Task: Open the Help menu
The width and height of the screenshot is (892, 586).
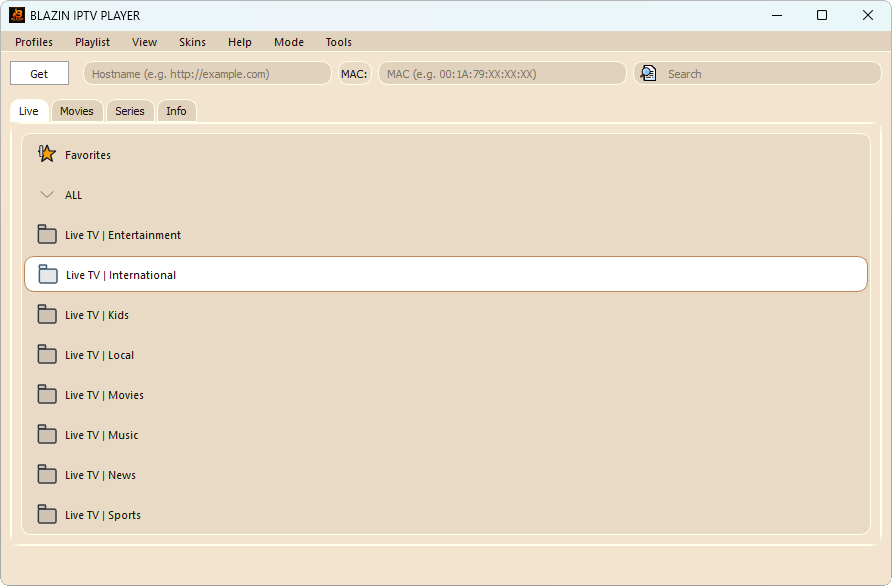Action: tap(239, 42)
